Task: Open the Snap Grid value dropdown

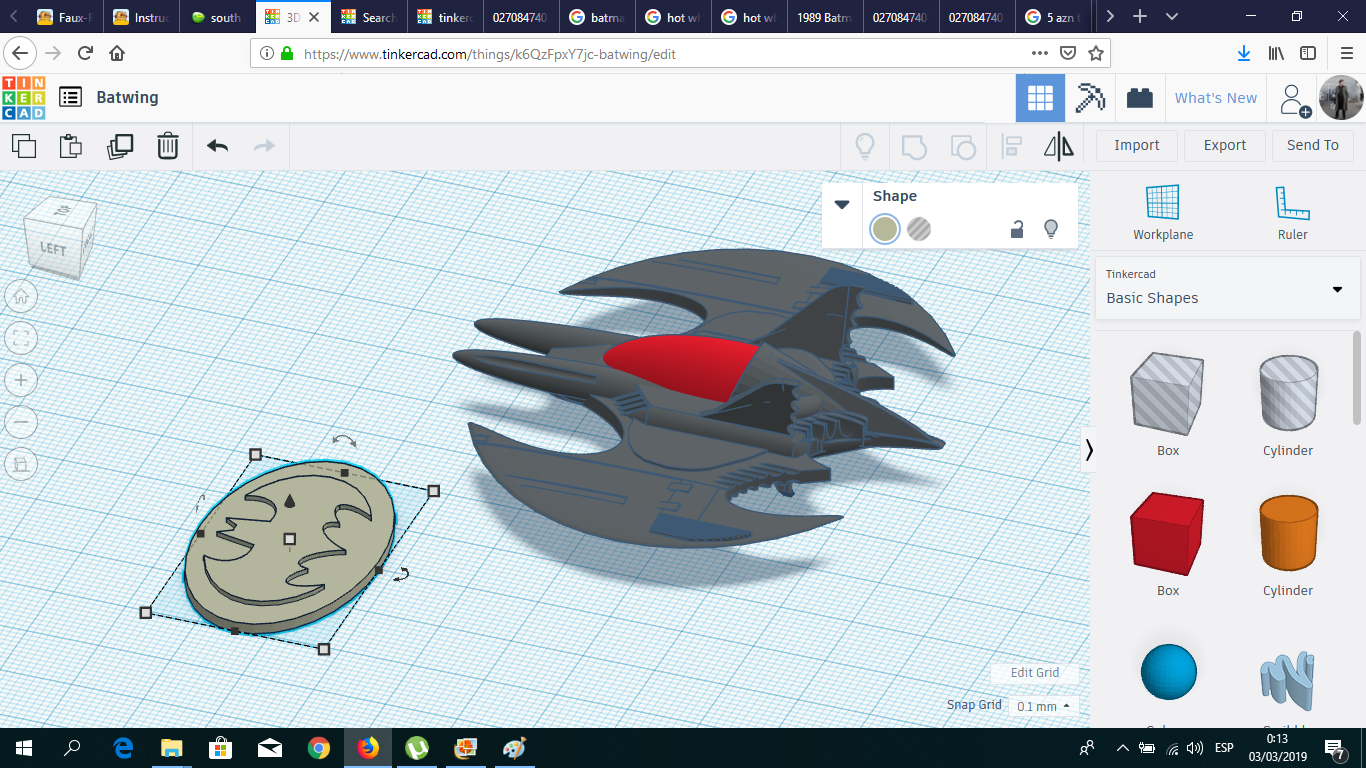Action: point(1043,706)
